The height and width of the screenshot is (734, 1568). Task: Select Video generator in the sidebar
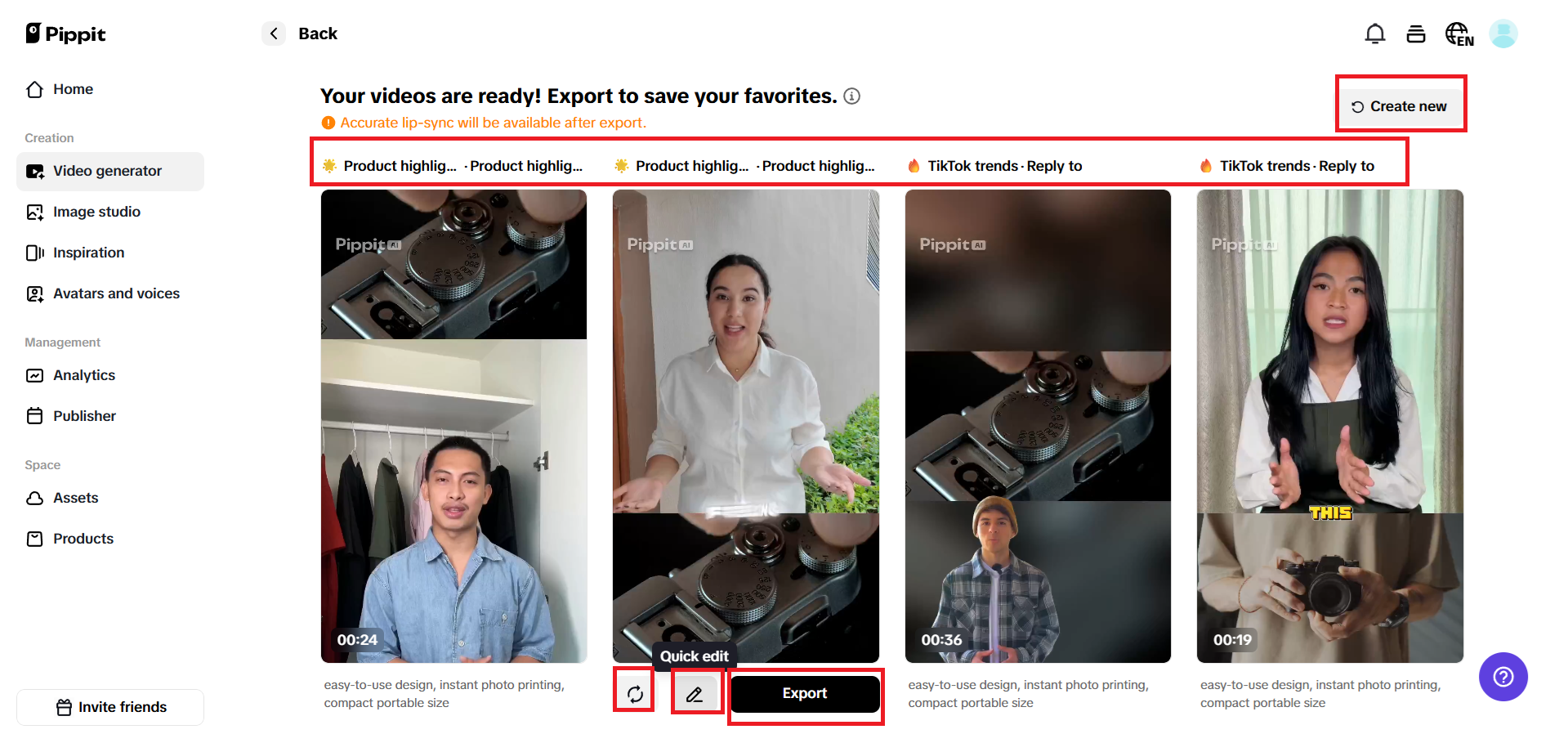pos(110,171)
